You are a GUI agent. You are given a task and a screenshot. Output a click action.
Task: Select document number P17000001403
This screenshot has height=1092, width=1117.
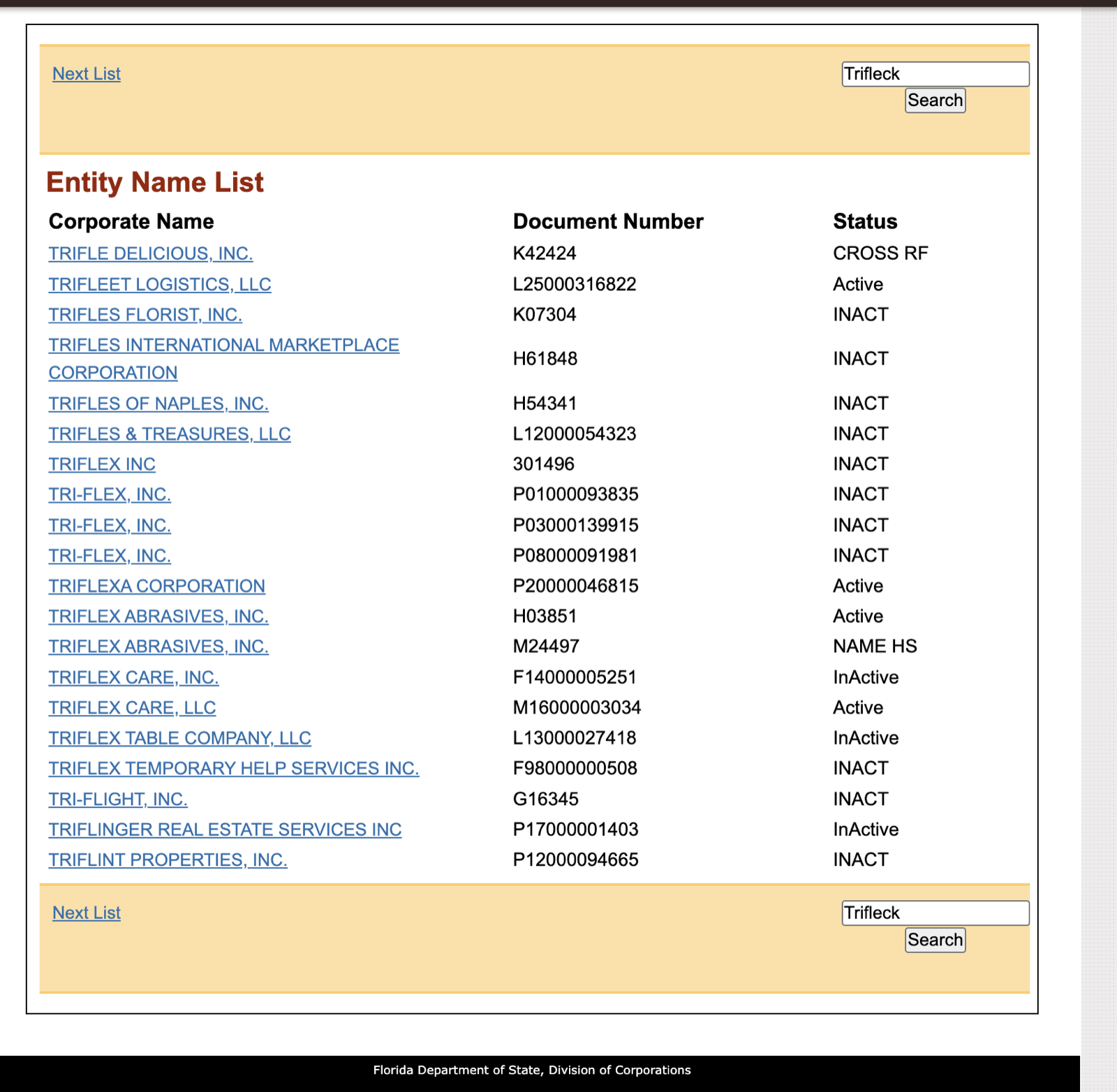click(576, 829)
